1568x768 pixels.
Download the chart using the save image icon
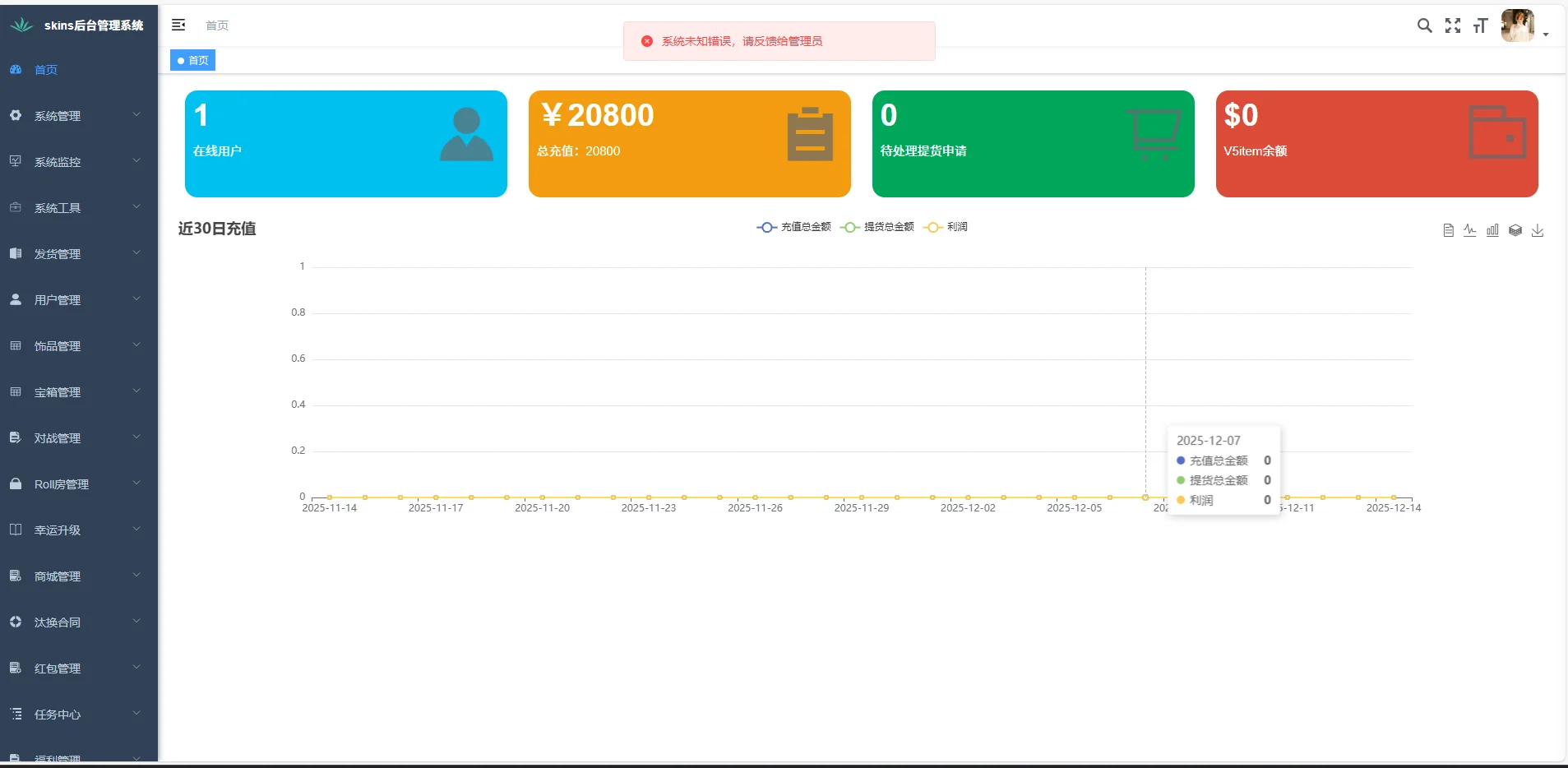pyautogui.click(x=1538, y=231)
